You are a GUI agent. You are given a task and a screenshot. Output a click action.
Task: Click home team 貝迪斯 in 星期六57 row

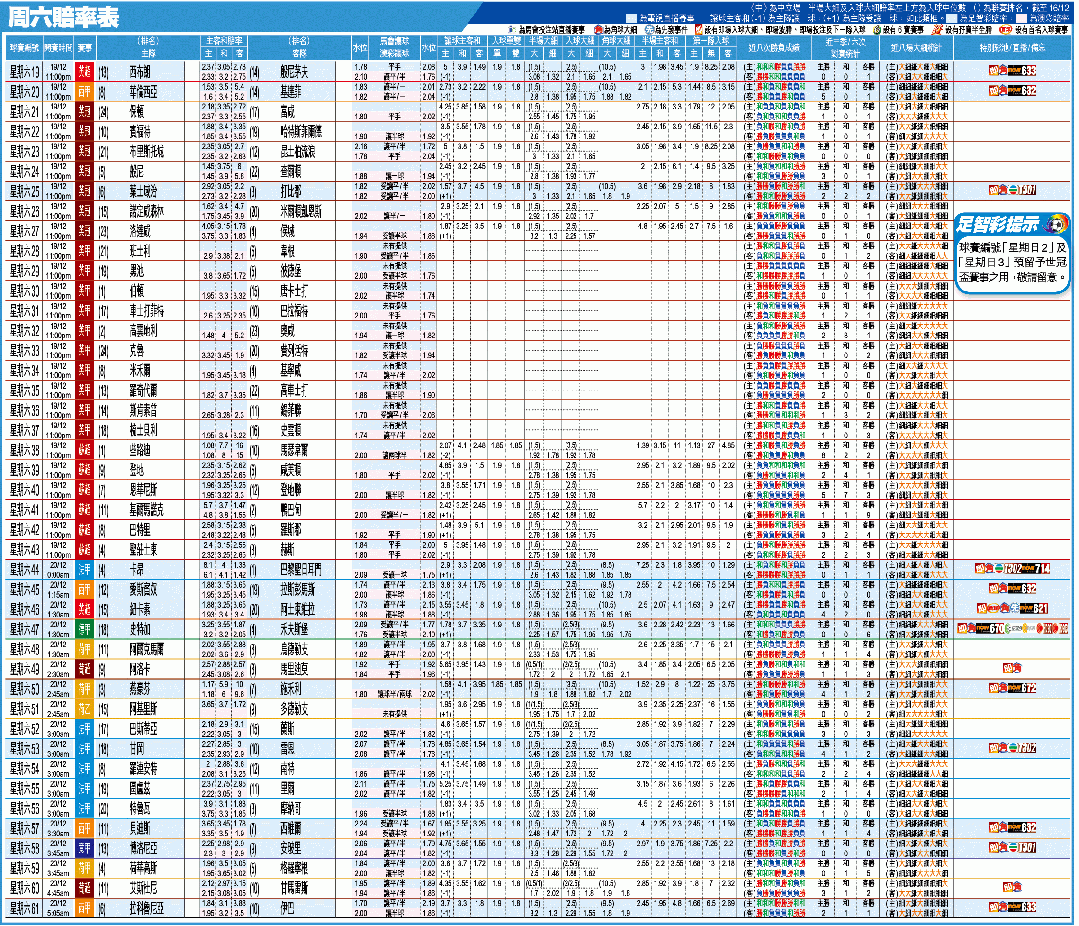[140, 828]
